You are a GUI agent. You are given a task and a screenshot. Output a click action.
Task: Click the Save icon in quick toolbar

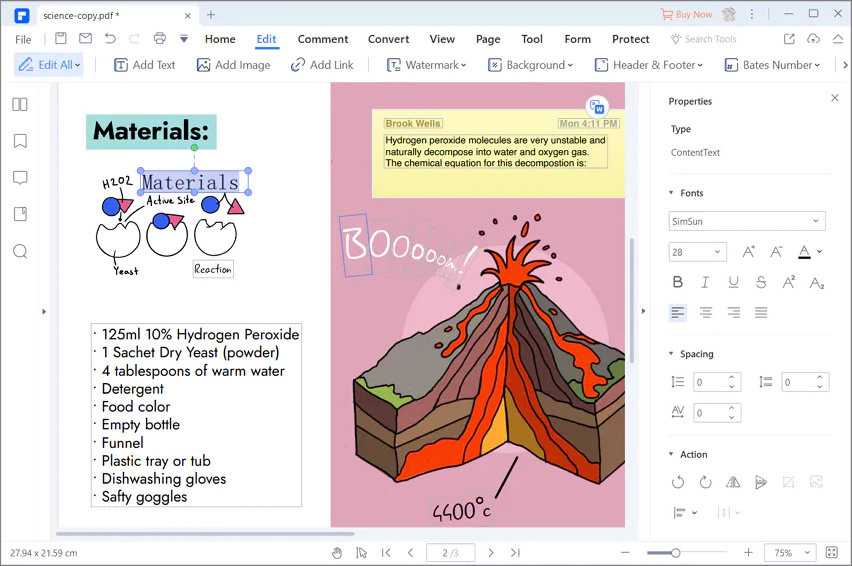(61, 39)
